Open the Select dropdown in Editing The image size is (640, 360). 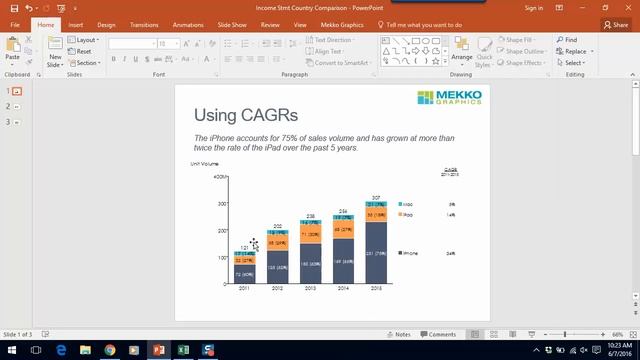click(x=571, y=63)
